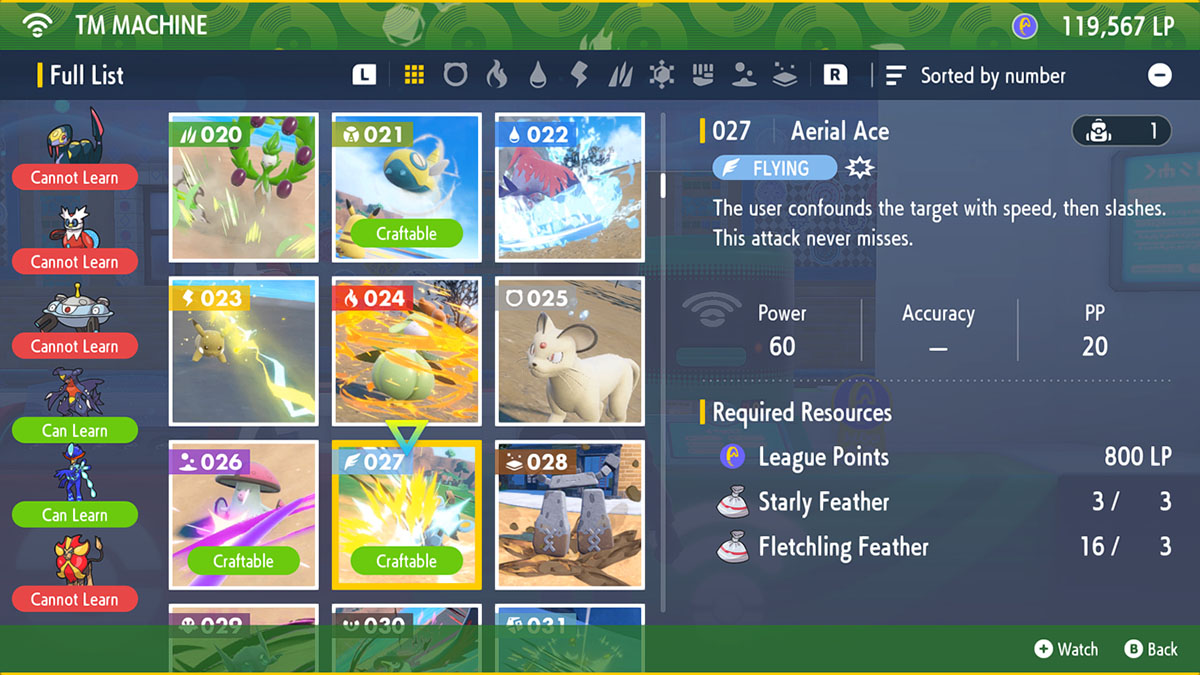Select the Fighting-type fist filter icon
This screenshot has height=675, width=1200.
(x=701, y=75)
